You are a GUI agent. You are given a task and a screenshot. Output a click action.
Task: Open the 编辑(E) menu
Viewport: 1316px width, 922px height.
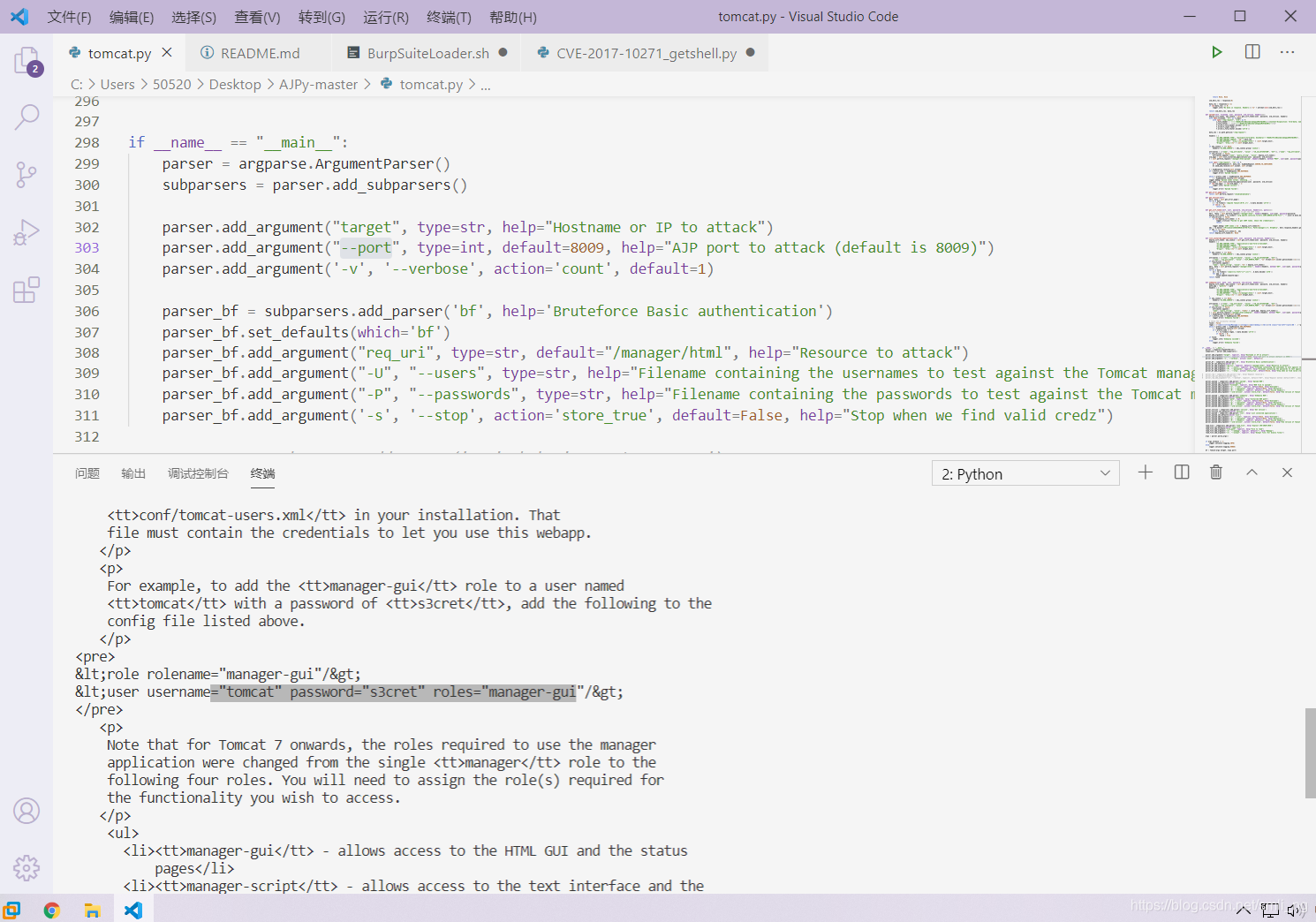pos(132,17)
